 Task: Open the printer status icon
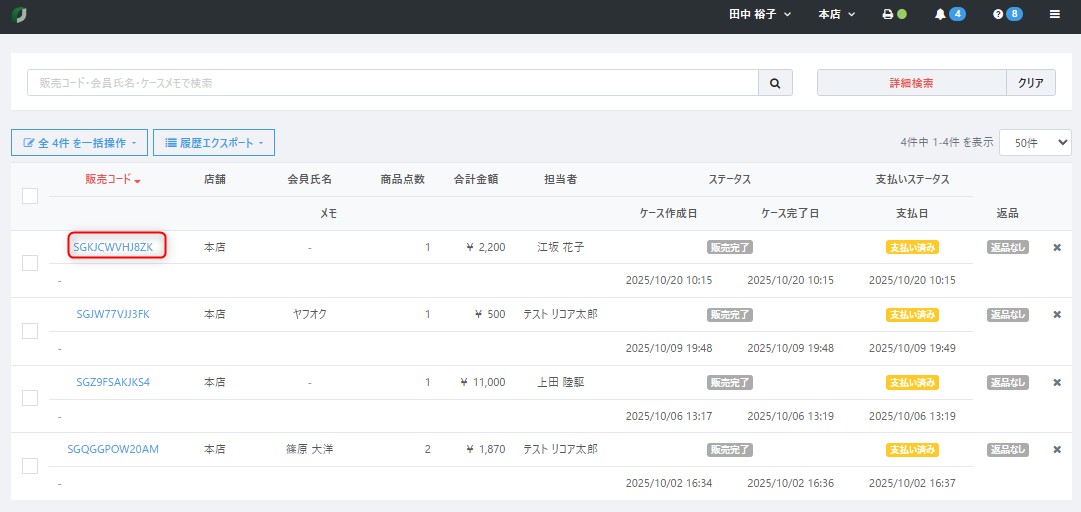pos(894,14)
